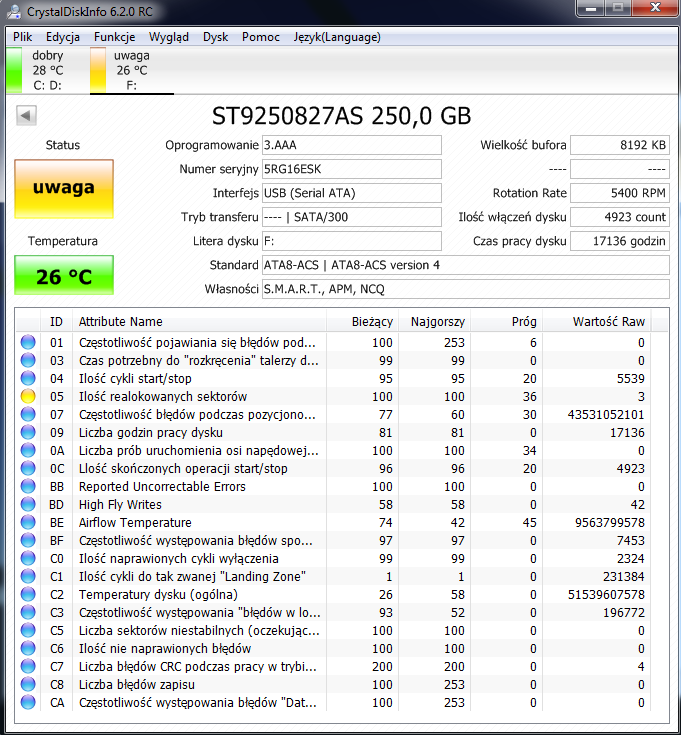The width and height of the screenshot is (681, 736).
Task: Open the Wygląd menu
Action: pyautogui.click(x=168, y=37)
